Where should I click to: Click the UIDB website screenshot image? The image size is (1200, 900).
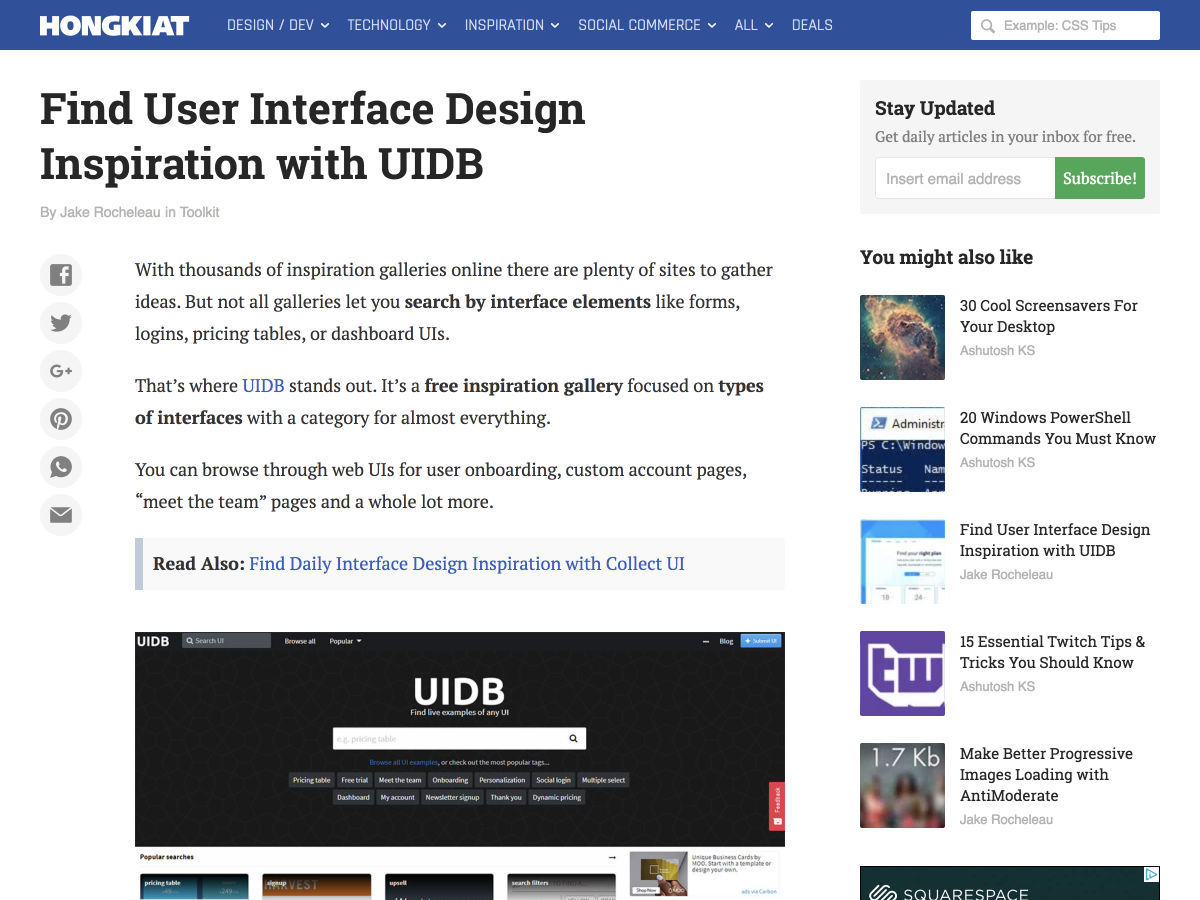click(460, 765)
